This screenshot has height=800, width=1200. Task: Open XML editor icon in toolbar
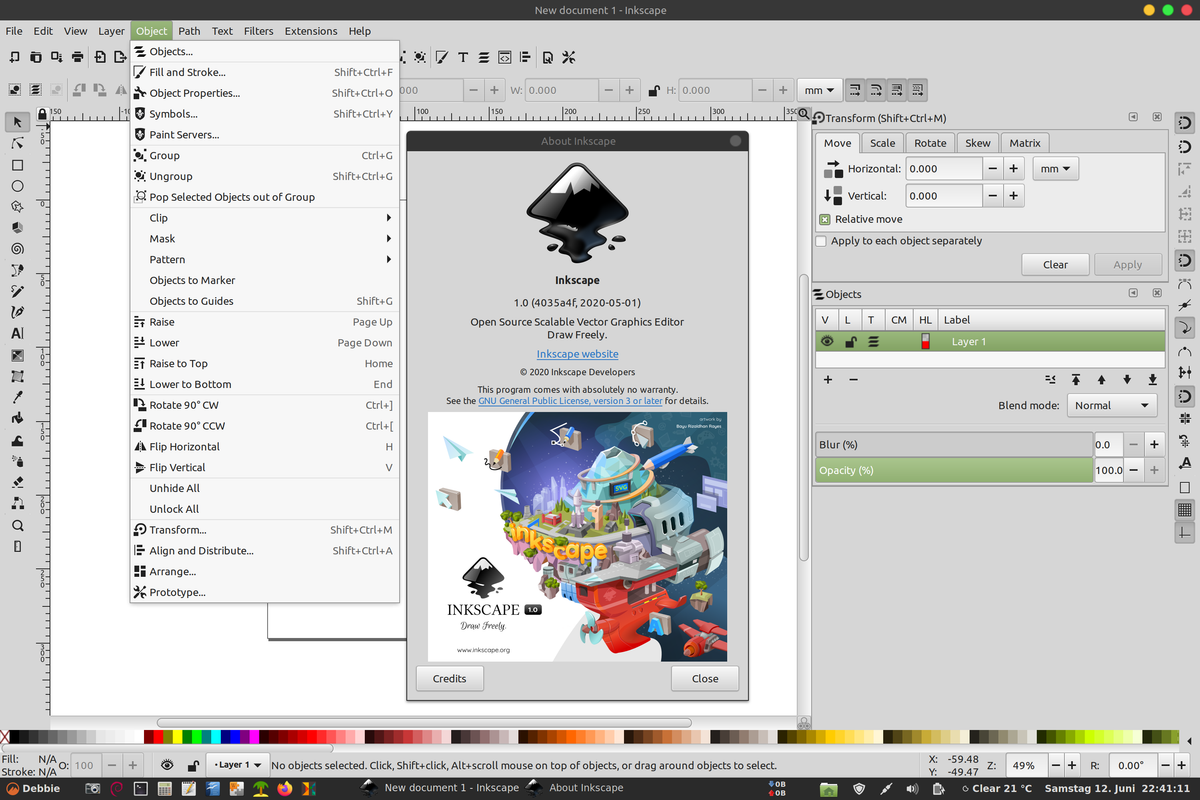coord(505,57)
